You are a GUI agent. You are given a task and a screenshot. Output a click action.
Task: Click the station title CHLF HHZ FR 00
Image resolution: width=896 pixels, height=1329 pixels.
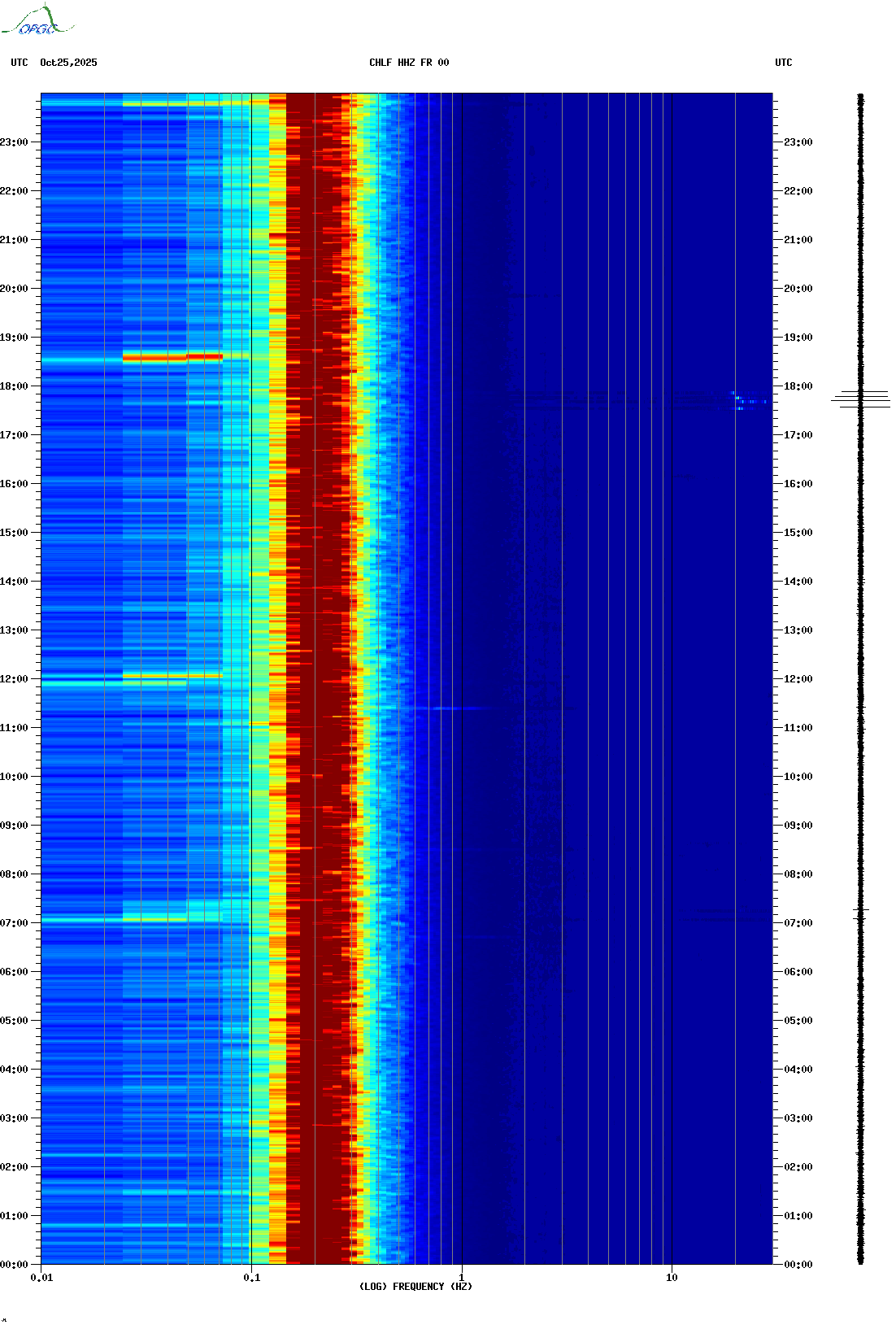point(408,63)
